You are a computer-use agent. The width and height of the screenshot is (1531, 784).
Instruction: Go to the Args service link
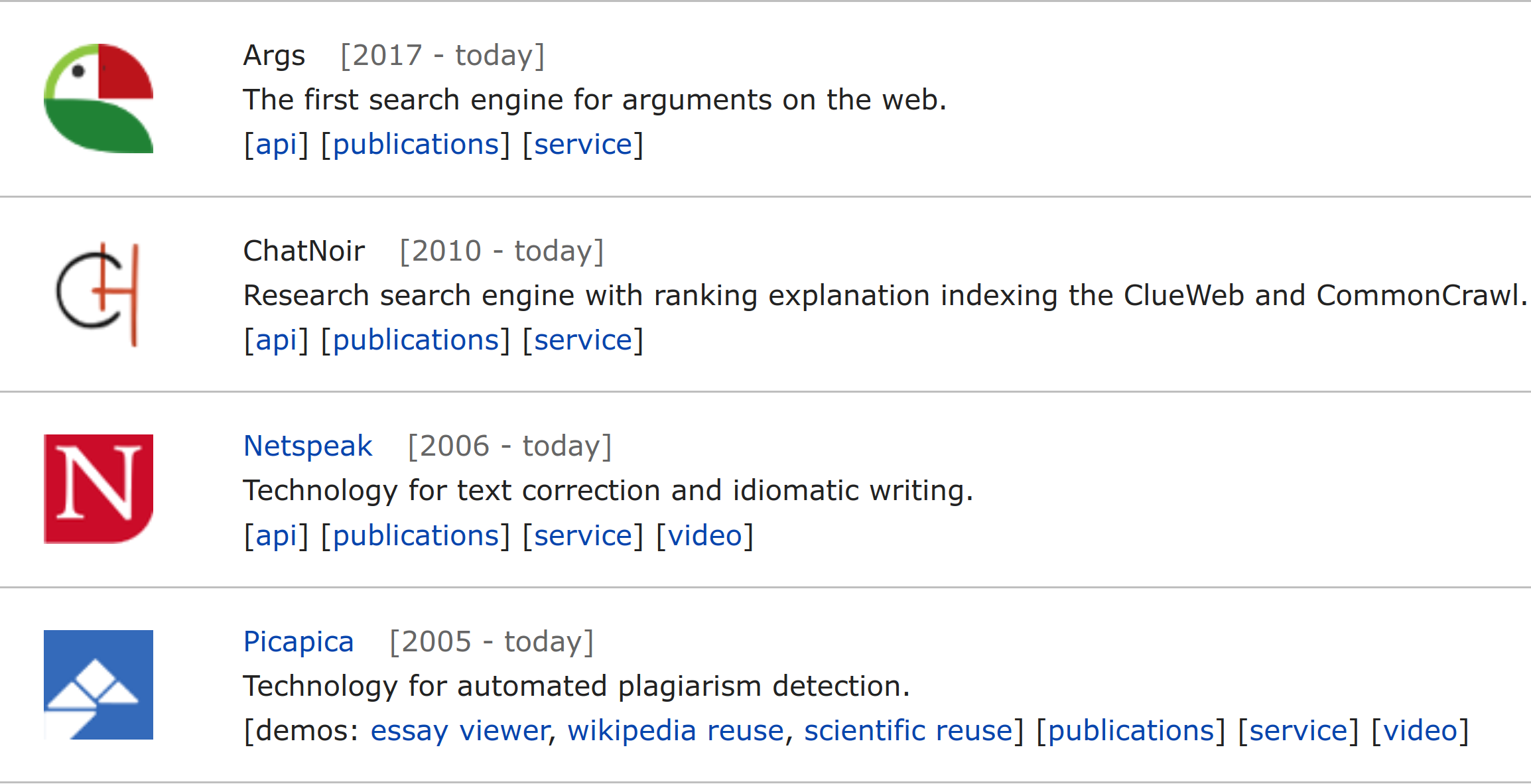(x=583, y=145)
